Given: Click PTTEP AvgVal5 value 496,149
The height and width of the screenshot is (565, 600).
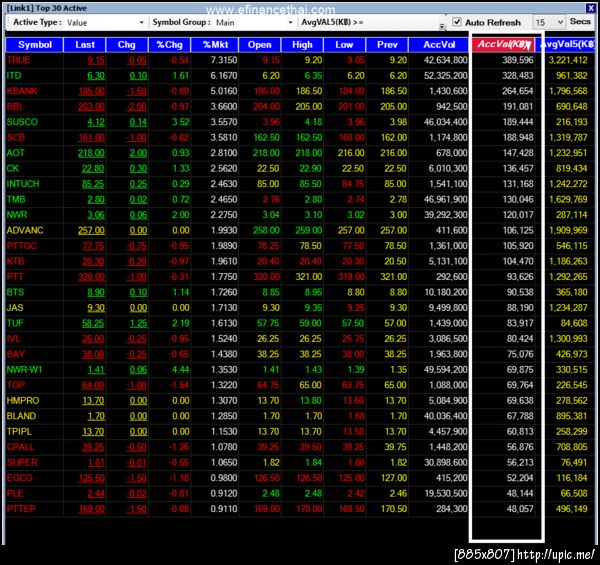Looking at the screenshot, I should (x=572, y=509).
